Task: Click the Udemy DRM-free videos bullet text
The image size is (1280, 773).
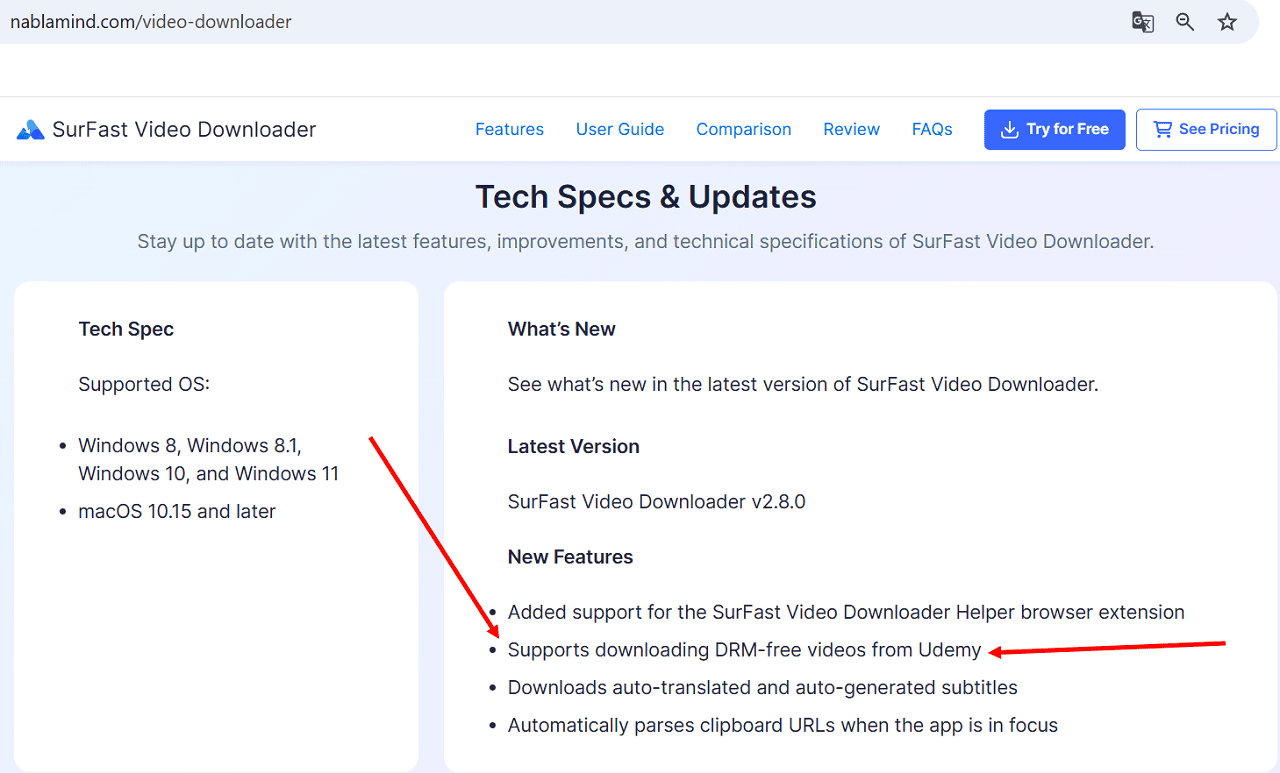Action: tap(744, 650)
